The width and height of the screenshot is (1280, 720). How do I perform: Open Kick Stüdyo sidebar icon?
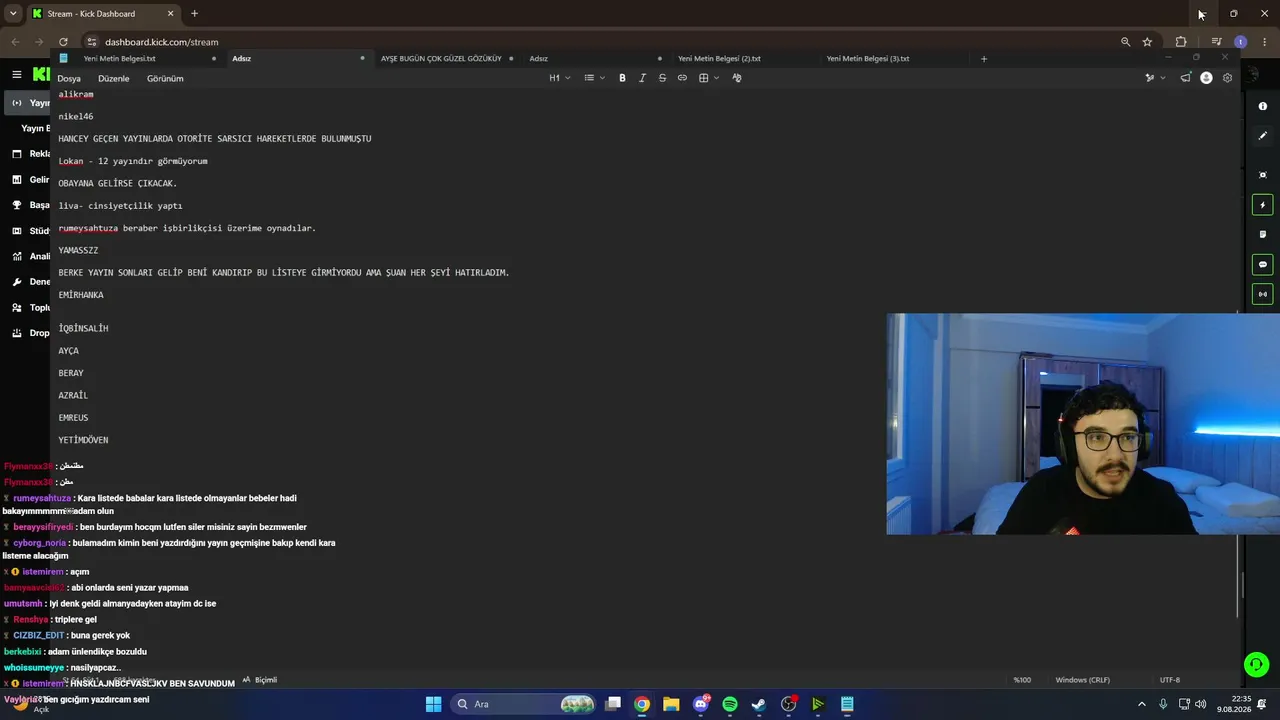(x=17, y=231)
